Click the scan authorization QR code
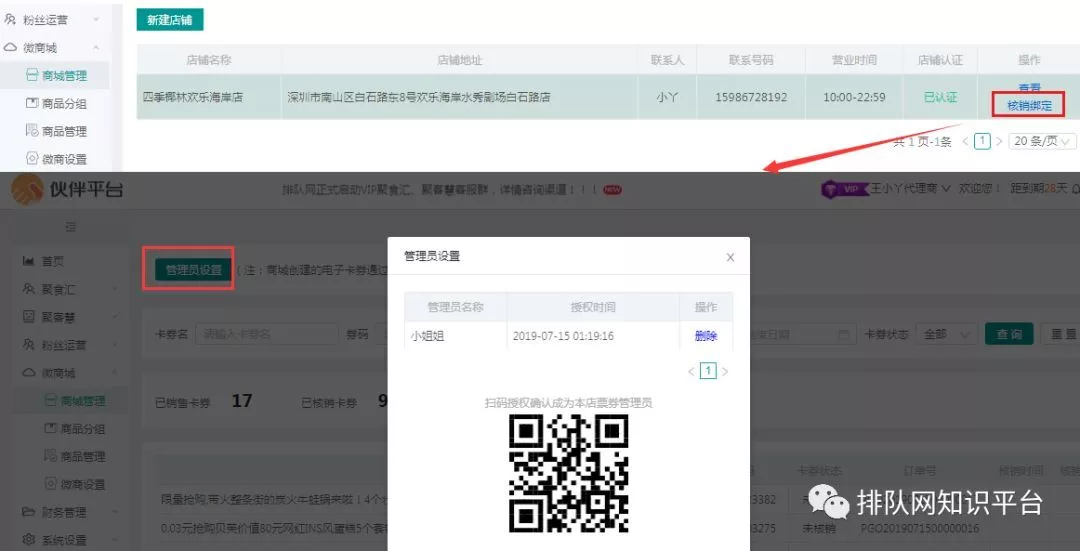This screenshot has width=1080, height=551. [569, 473]
